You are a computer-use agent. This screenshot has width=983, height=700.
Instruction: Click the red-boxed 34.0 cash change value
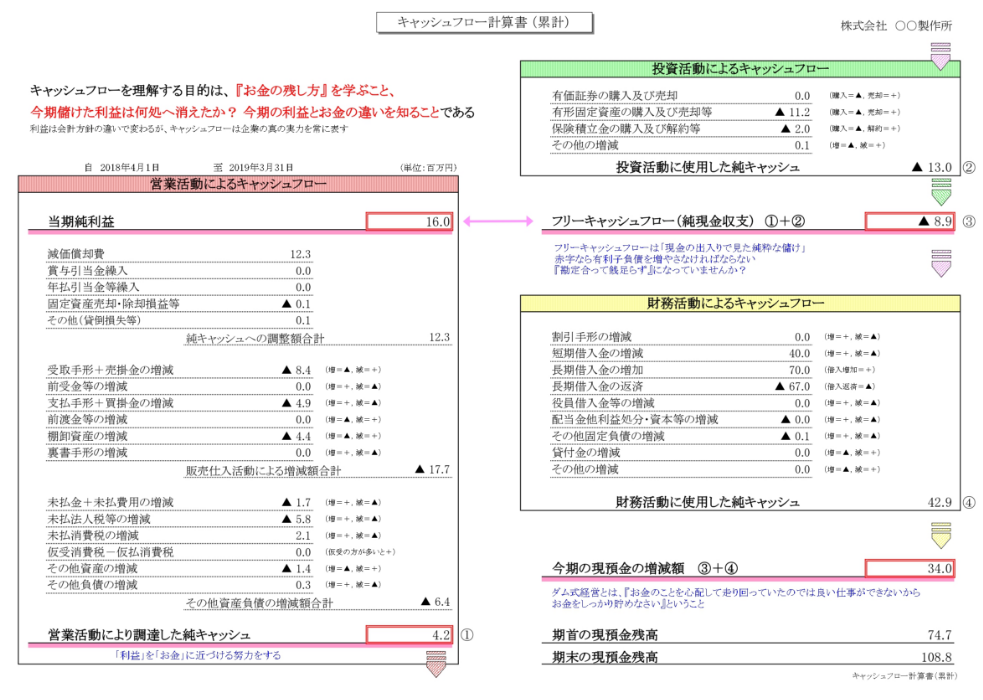(x=910, y=568)
